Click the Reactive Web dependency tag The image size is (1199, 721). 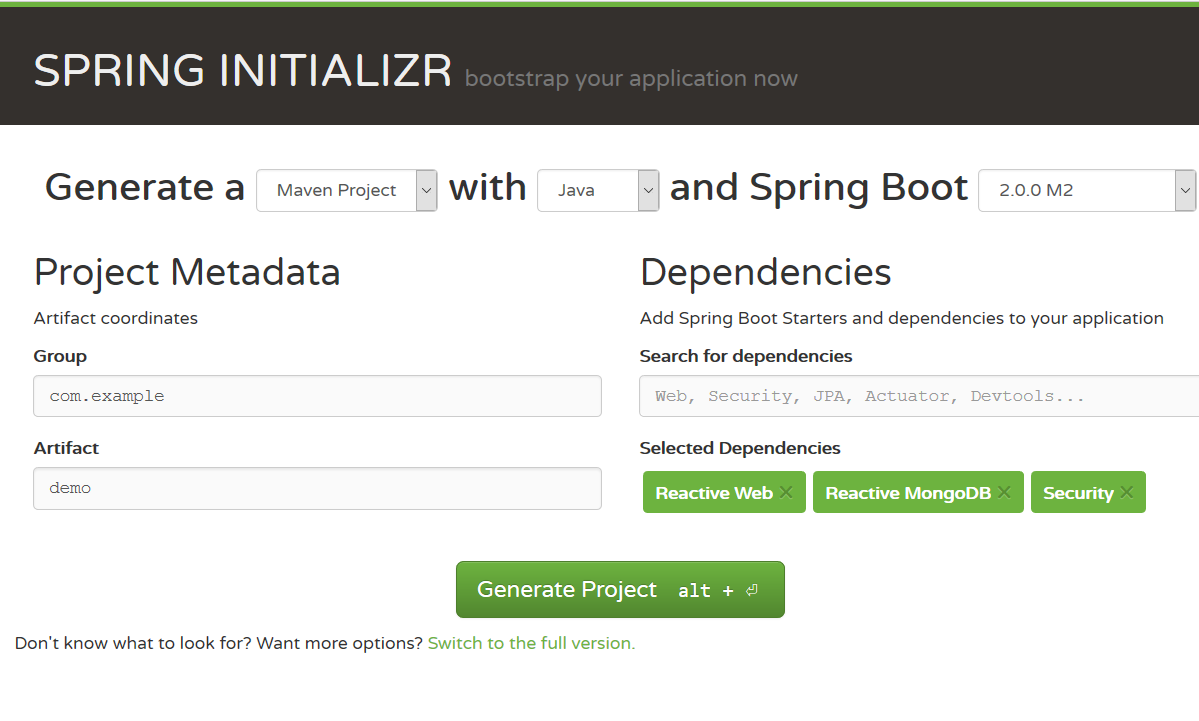pos(712,491)
